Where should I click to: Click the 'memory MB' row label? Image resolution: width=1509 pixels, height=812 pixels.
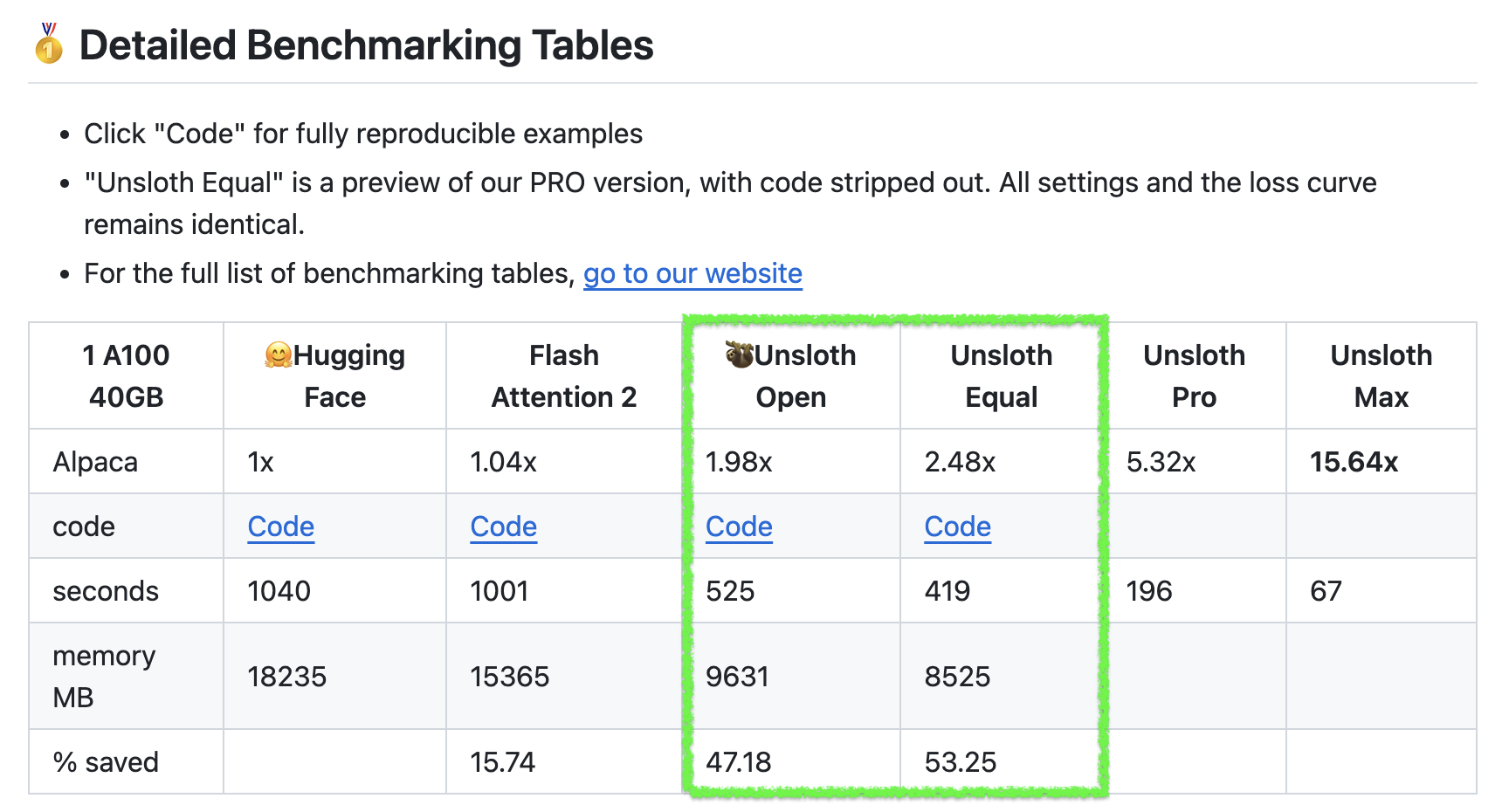104,677
